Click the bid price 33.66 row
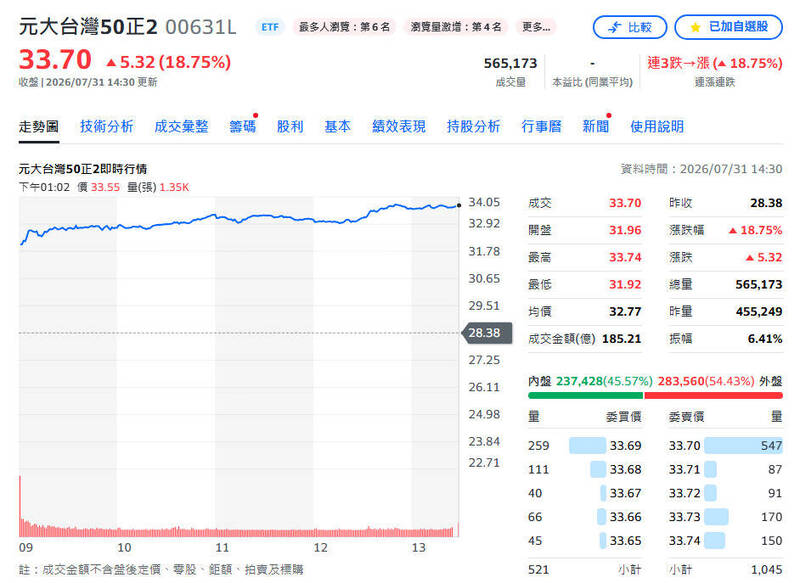 [585, 517]
